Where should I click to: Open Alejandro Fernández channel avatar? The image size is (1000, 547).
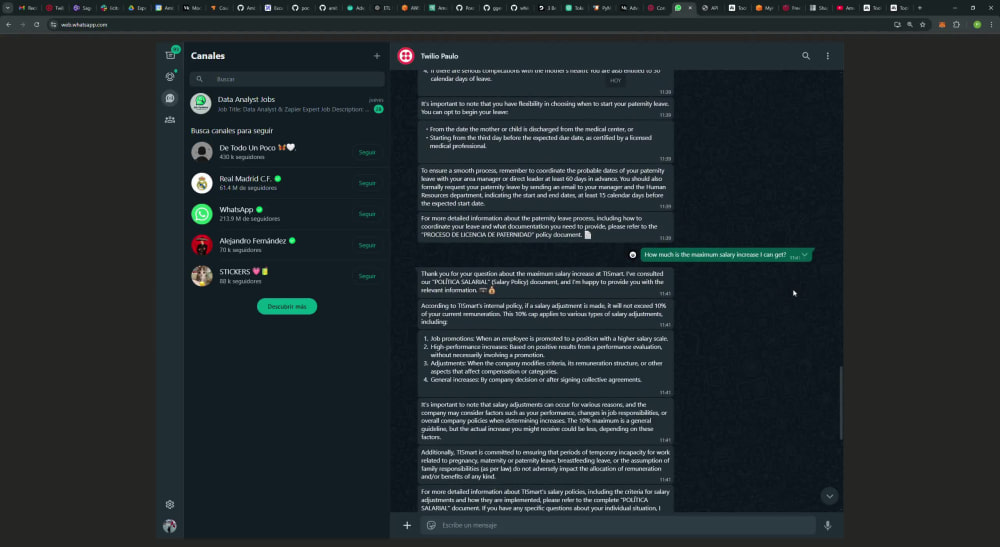pos(202,245)
